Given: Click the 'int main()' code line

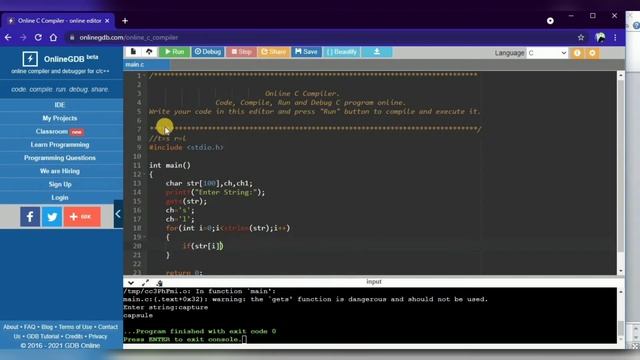Looking at the screenshot, I should [x=170, y=165].
